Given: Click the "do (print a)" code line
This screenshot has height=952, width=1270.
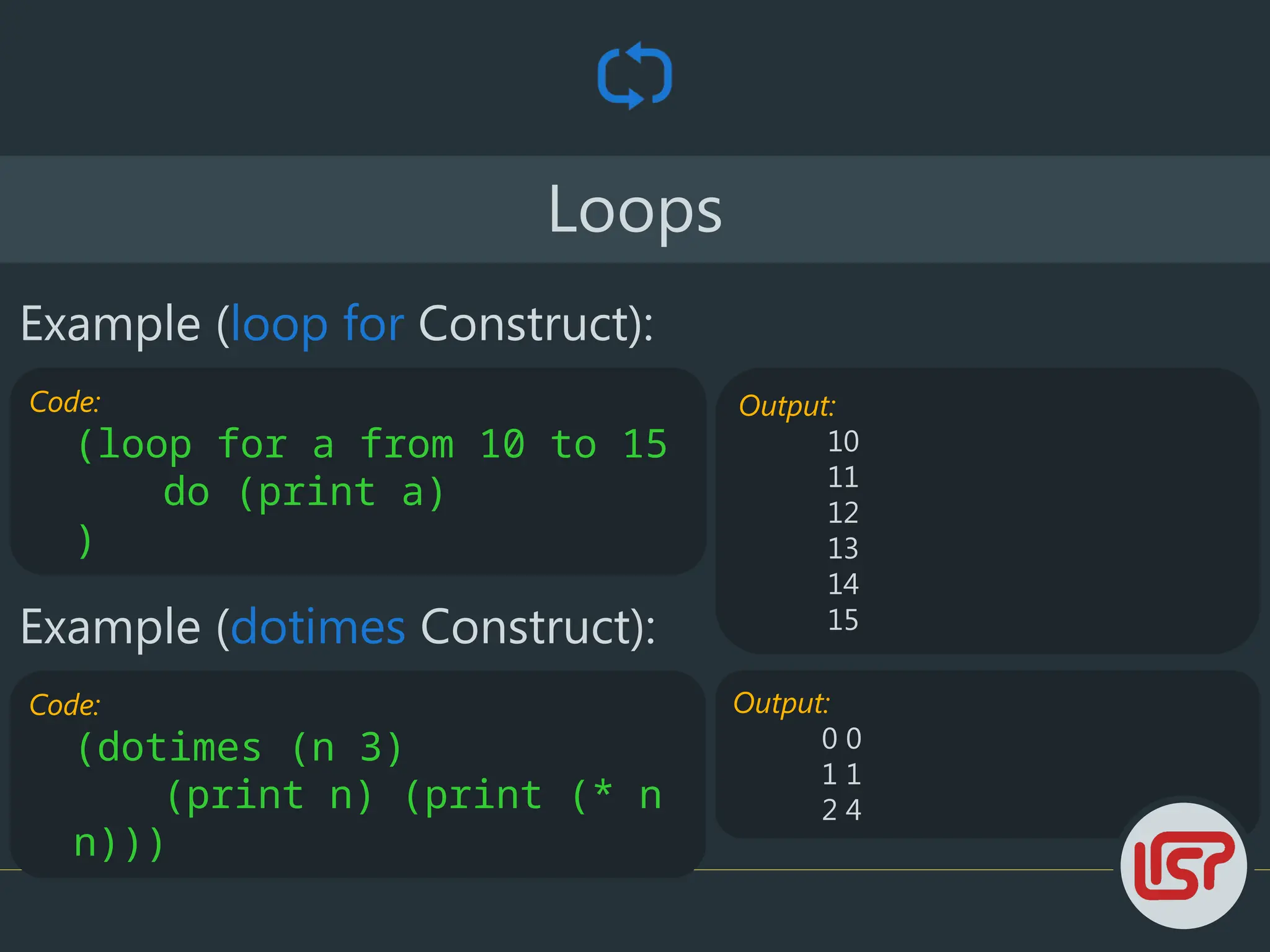Looking at the screenshot, I should pos(304,492).
